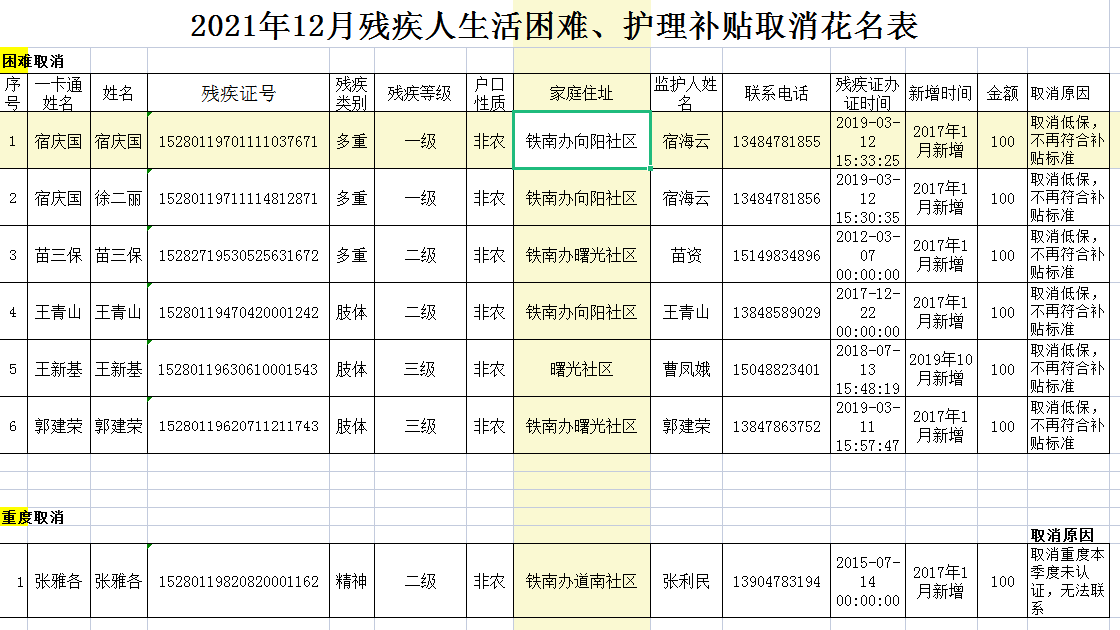1120x630 pixels.
Task: Select date cell 2019-03-12 15:33:25
Action: click(x=868, y=141)
